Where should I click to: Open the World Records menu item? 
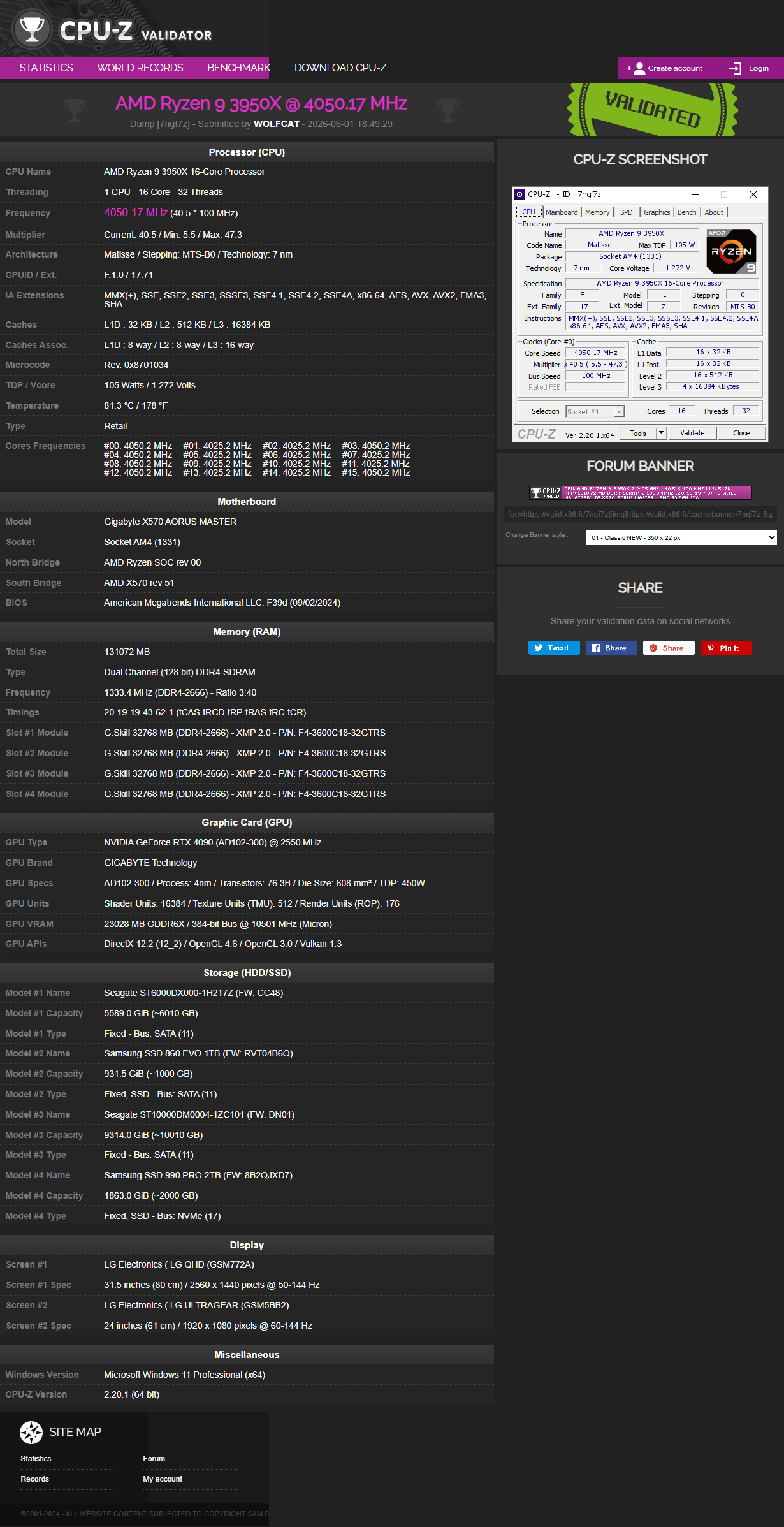[x=140, y=68]
